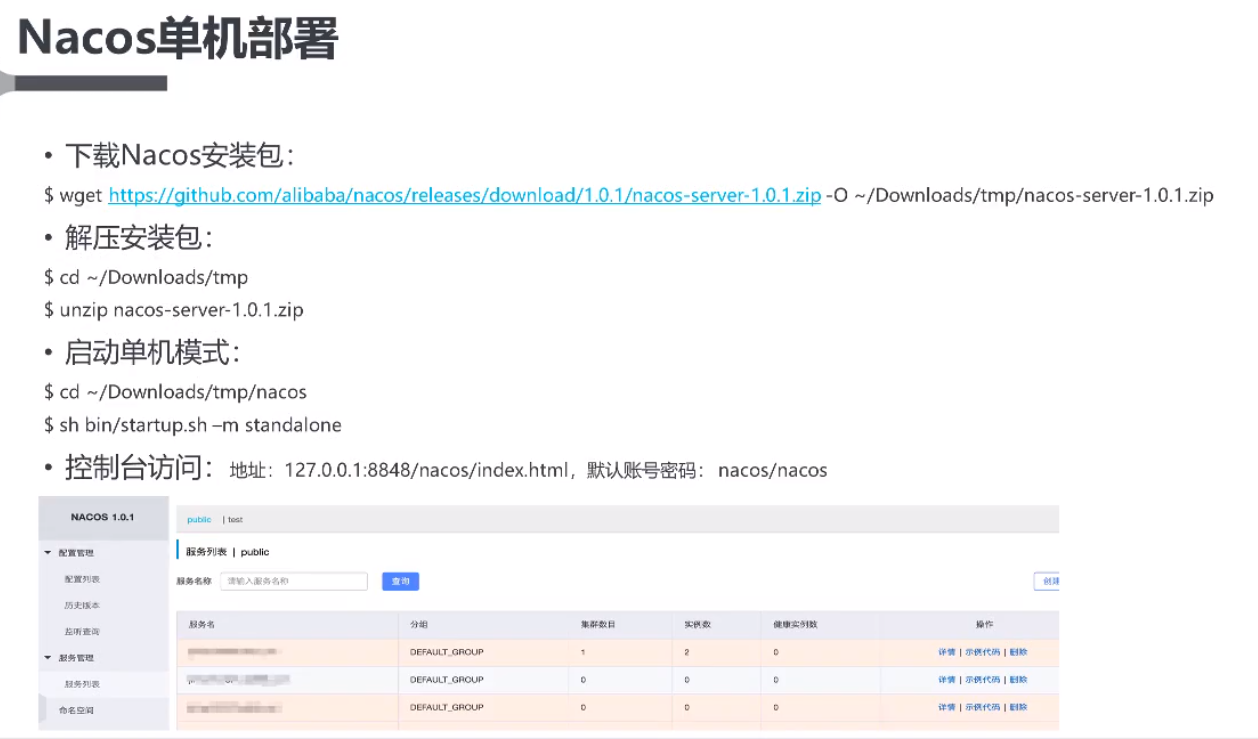Image resolution: width=1258 pixels, height=739 pixels.
Task: Open 监听查询 in the sidebar
Action: point(82,632)
